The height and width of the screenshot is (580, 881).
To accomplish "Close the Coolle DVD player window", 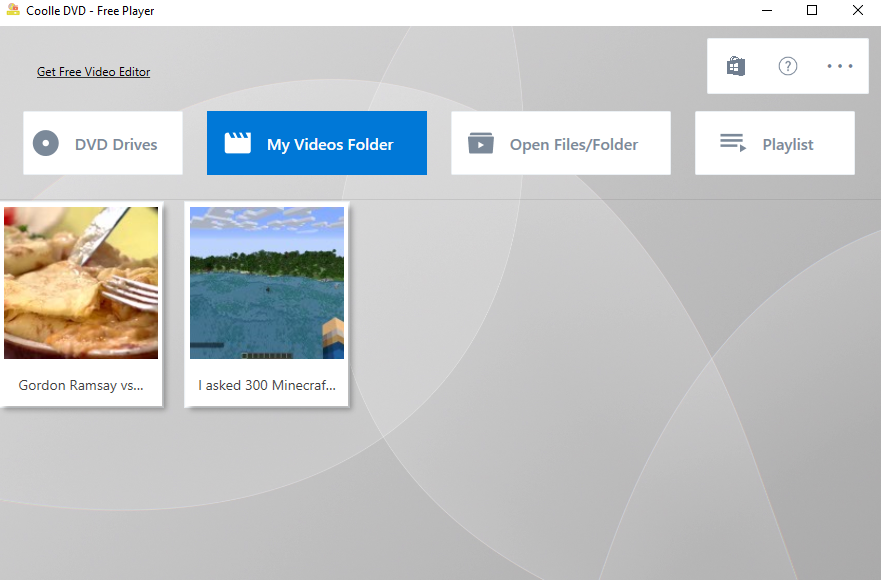I will [858, 11].
